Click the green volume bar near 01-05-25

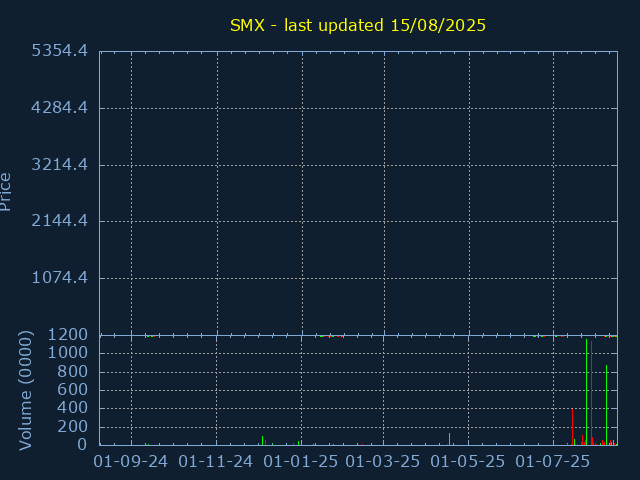[449, 439]
